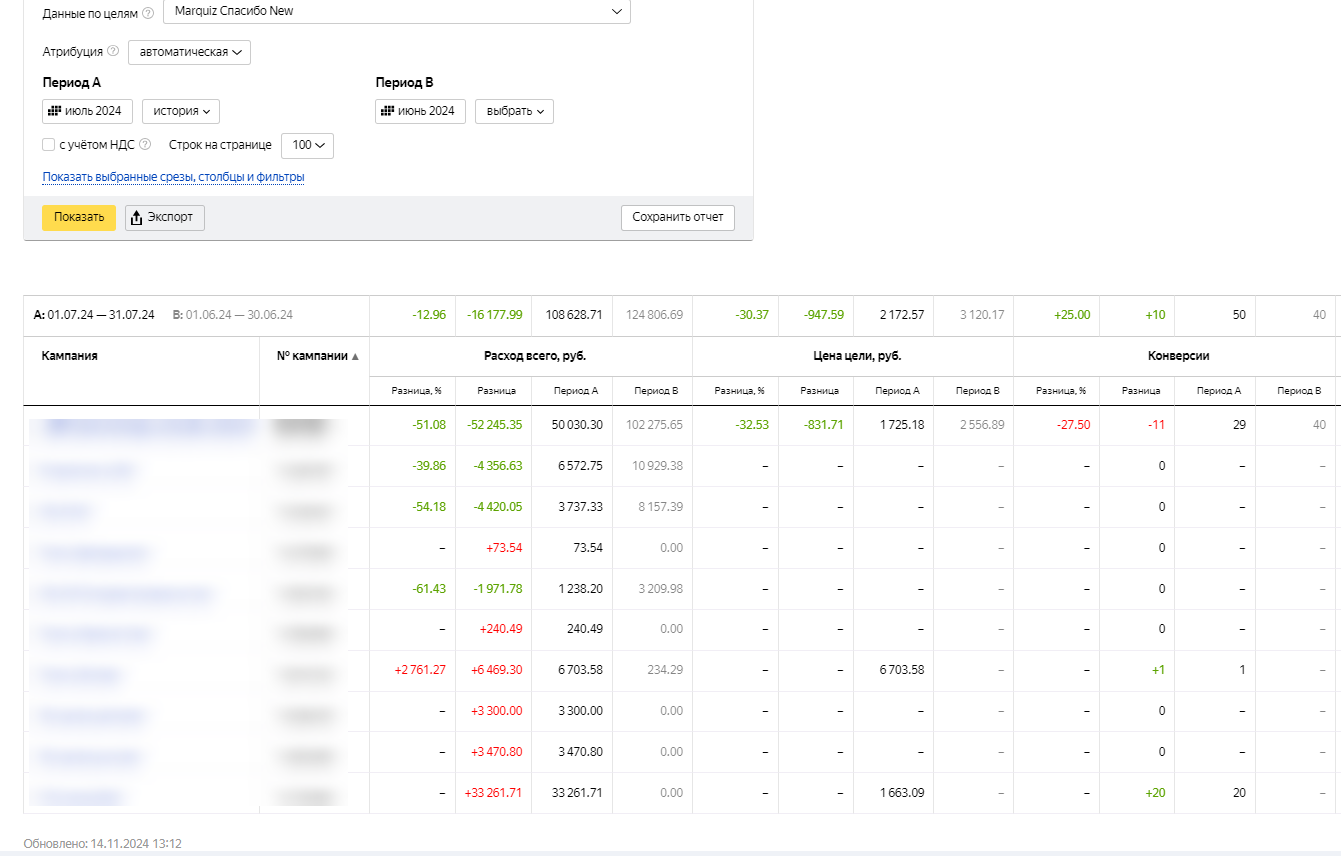Click spend cell 3 737.33
The height and width of the screenshot is (856, 1341).
580,507
